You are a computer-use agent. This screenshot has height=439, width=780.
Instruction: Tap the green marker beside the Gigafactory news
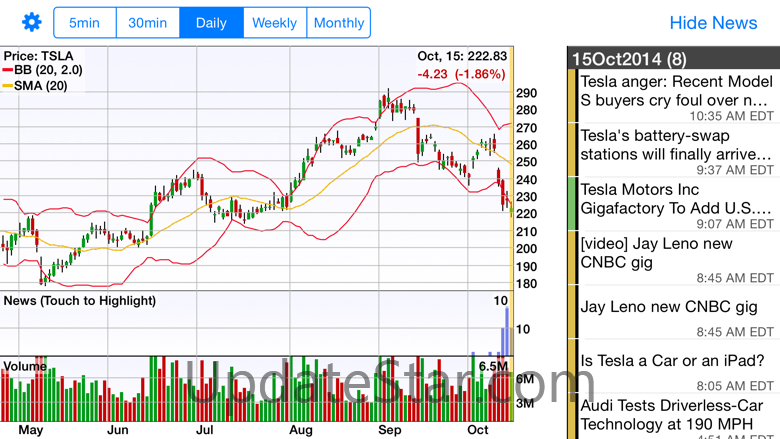tap(573, 204)
